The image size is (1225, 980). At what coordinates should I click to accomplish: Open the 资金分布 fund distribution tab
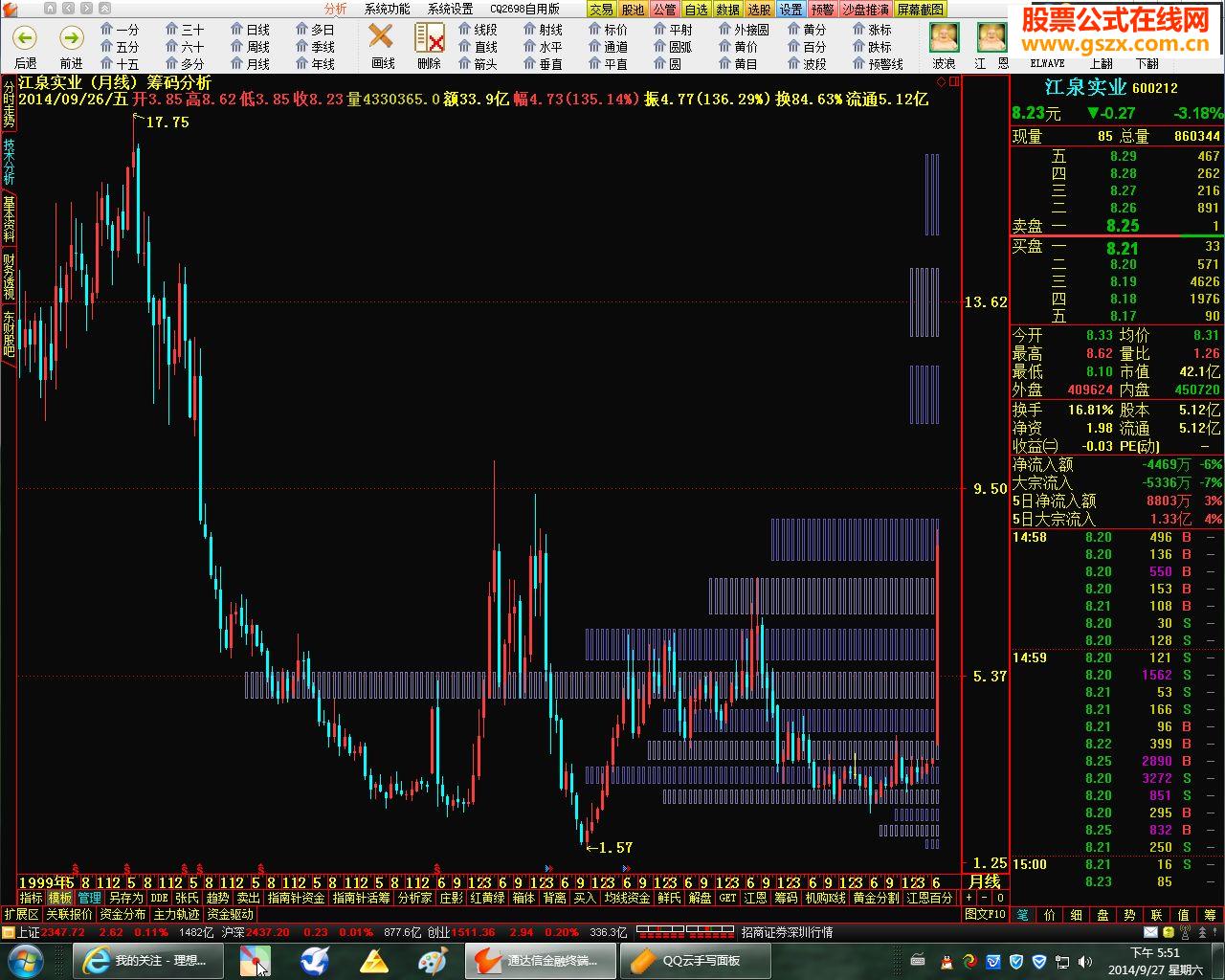pos(122,914)
